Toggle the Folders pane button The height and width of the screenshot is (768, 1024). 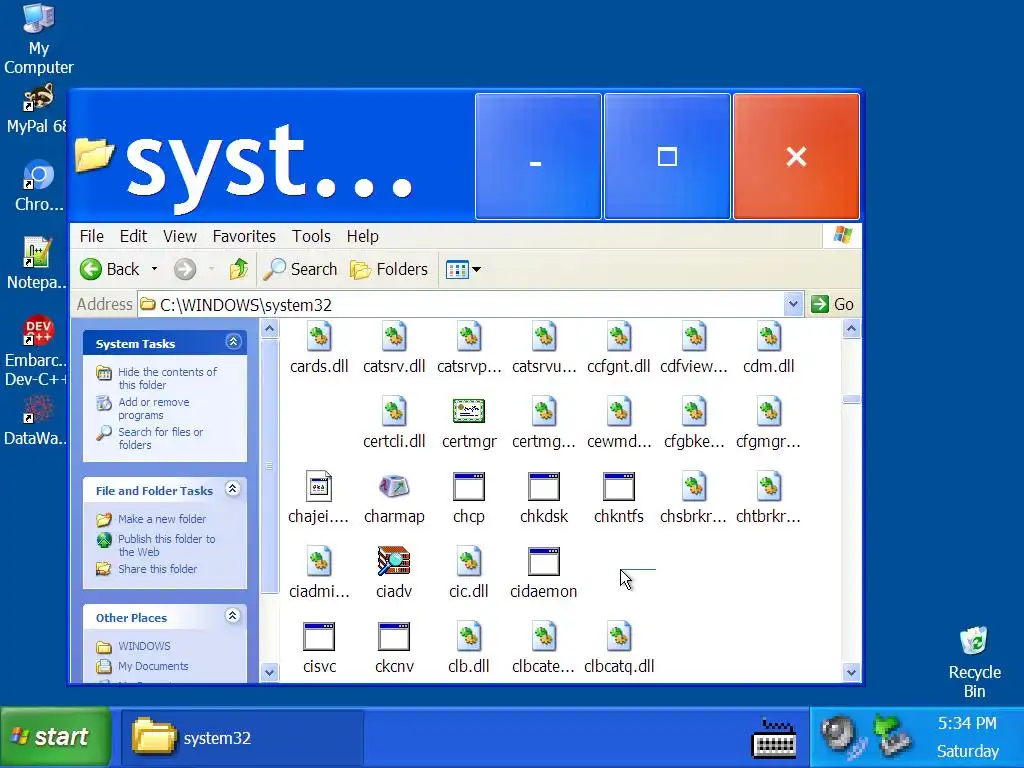click(389, 269)
